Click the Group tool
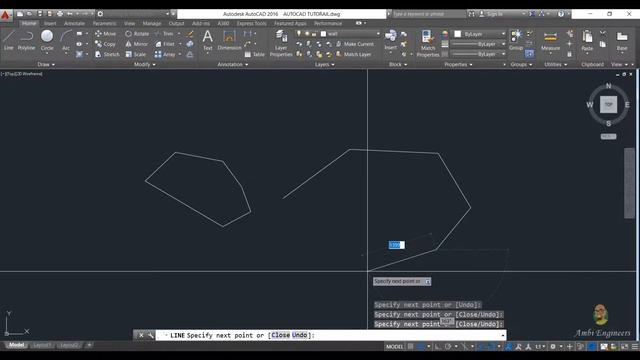 516,40
